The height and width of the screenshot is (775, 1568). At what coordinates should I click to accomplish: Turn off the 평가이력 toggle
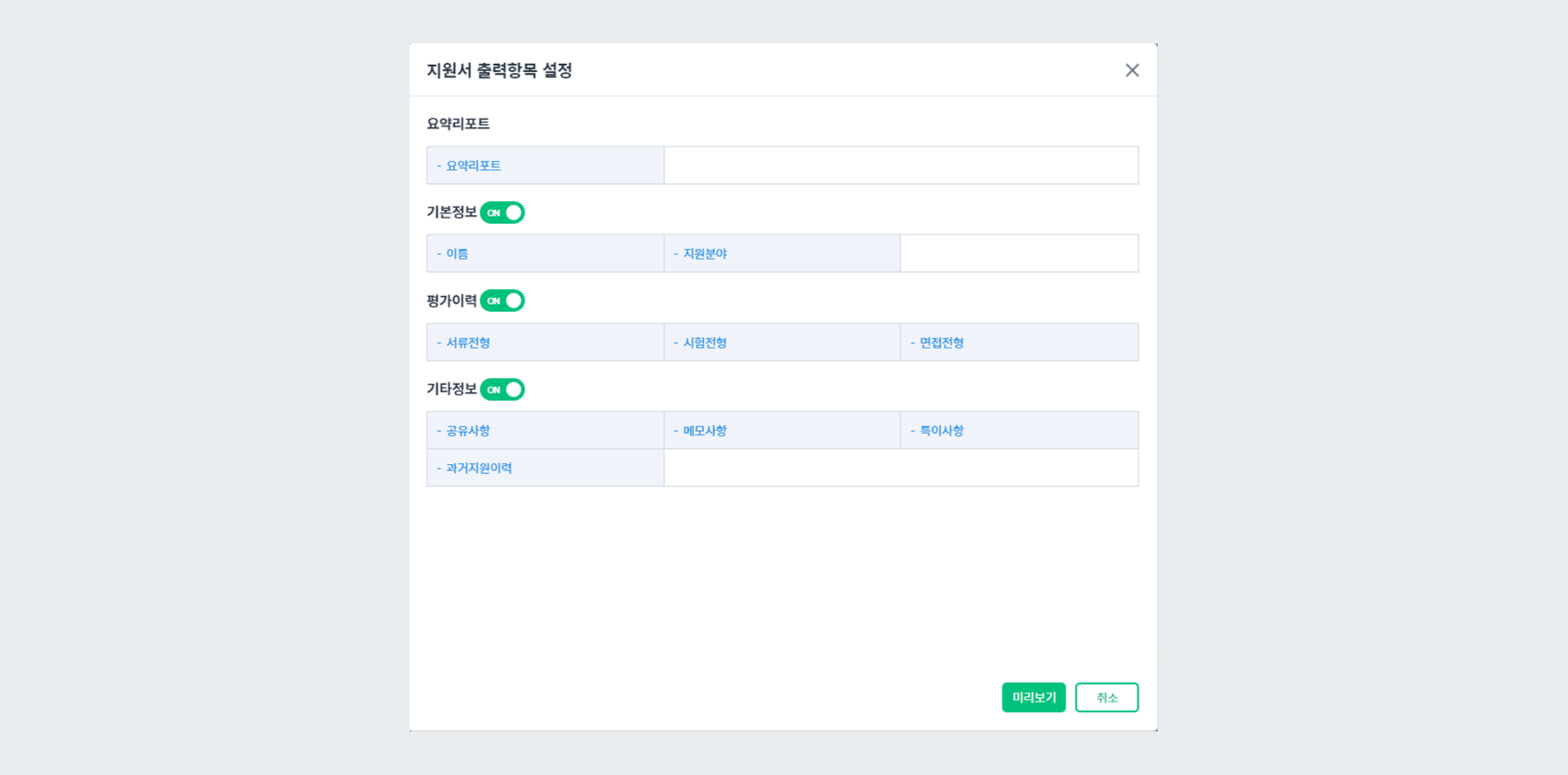click(x=503, y=300)
